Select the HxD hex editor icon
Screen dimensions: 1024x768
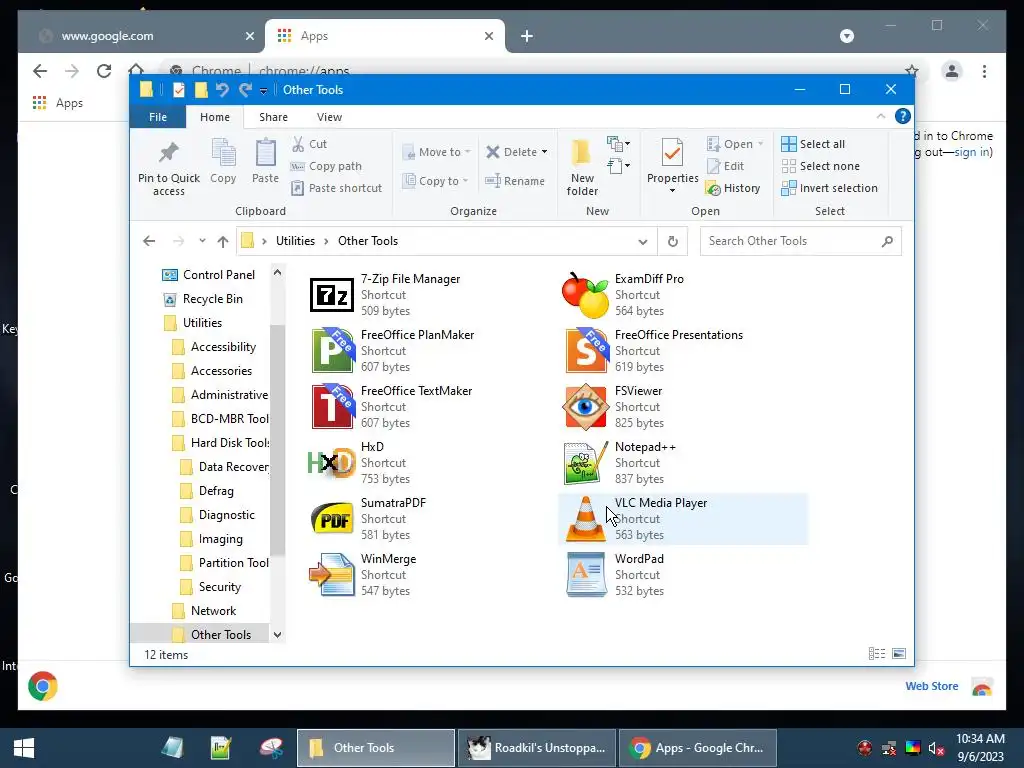coord(332,463)
